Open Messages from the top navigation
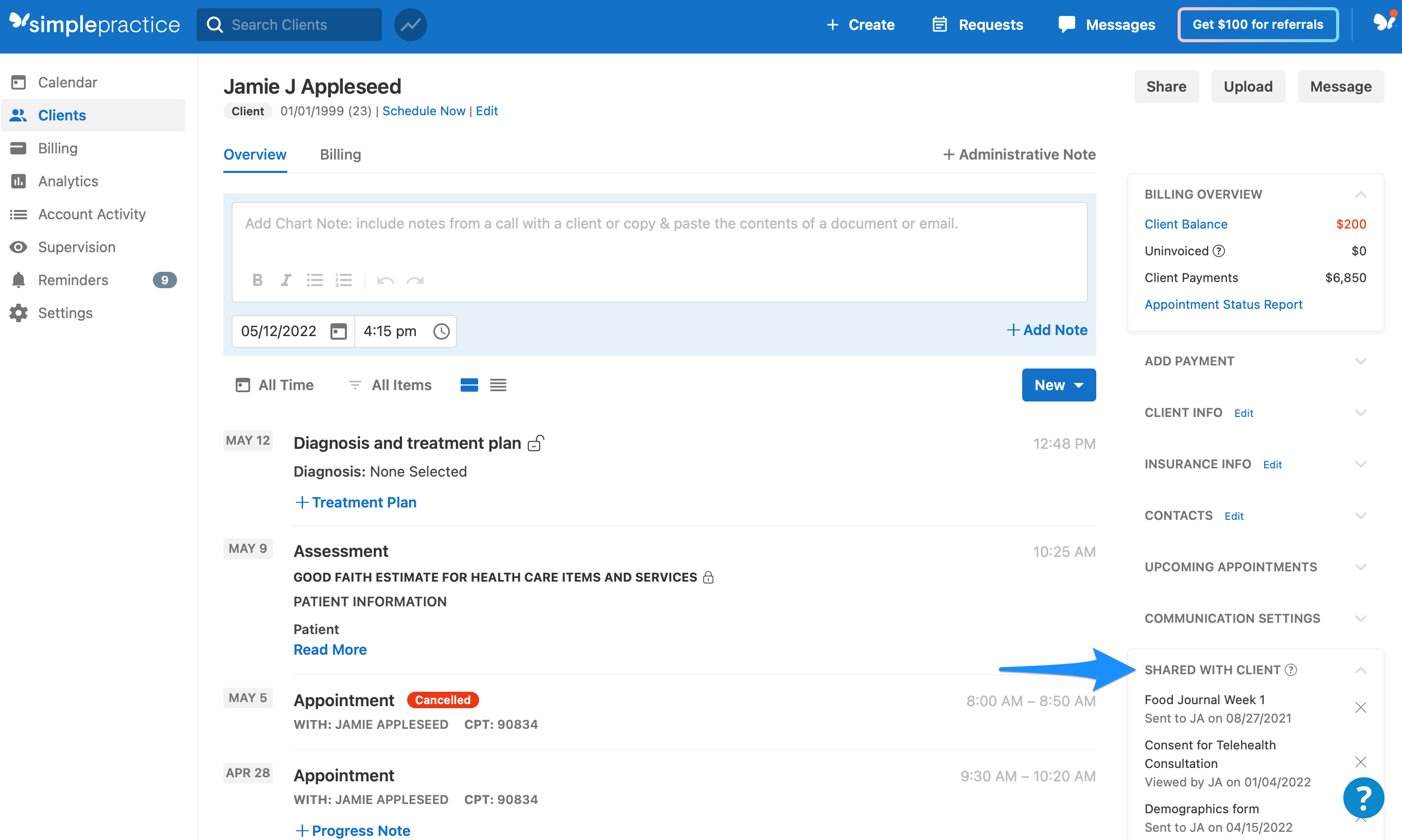Screen dimensions: 1402x840 tap(1106, 24)
